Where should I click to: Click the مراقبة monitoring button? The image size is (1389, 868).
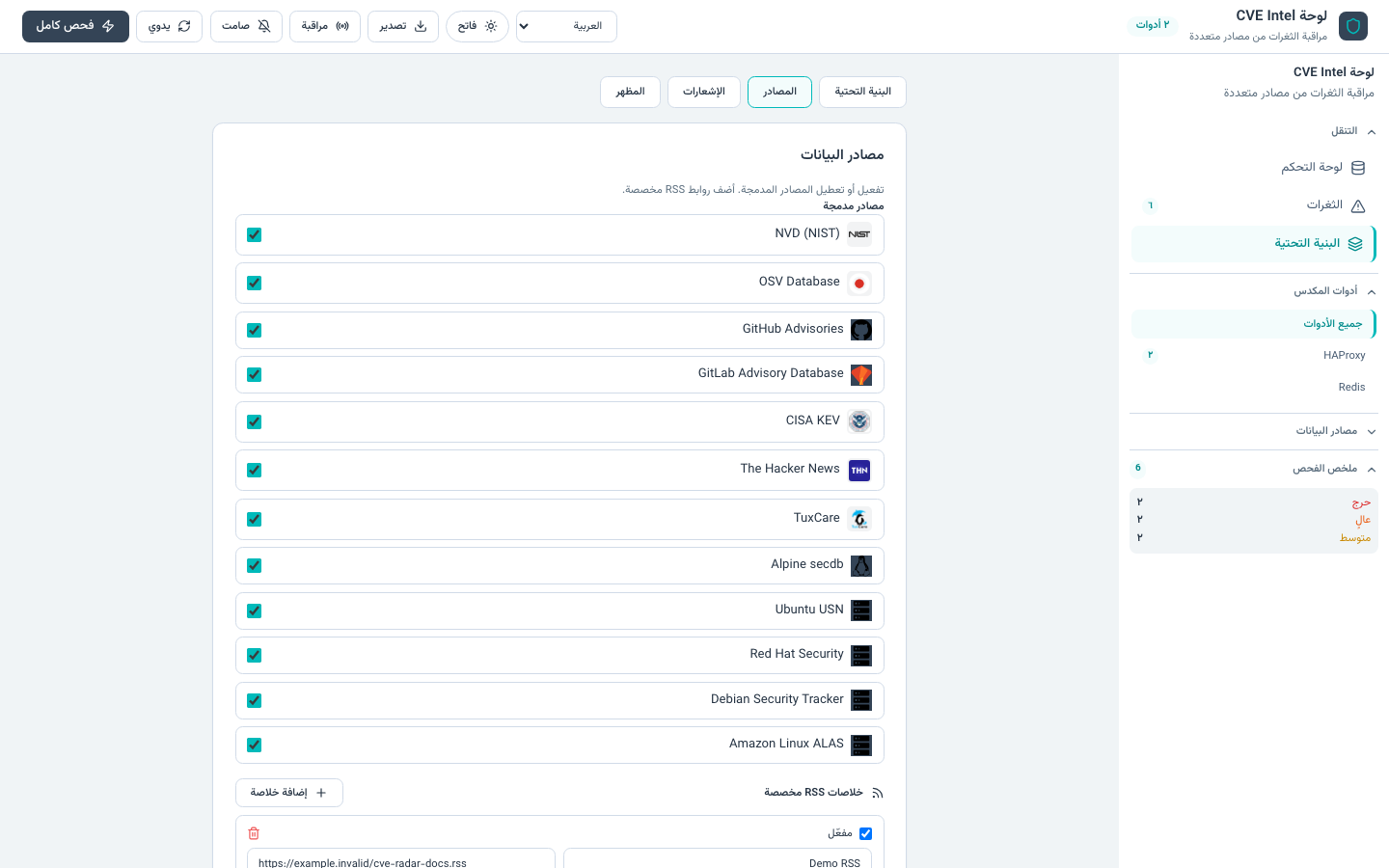point(325,26)
